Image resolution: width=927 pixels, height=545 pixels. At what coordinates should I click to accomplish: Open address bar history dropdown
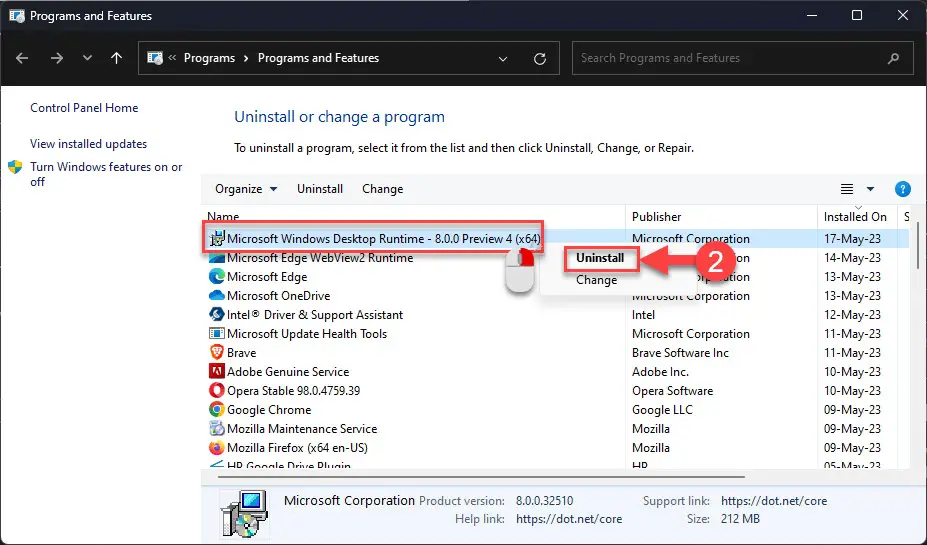click(503, 59)
